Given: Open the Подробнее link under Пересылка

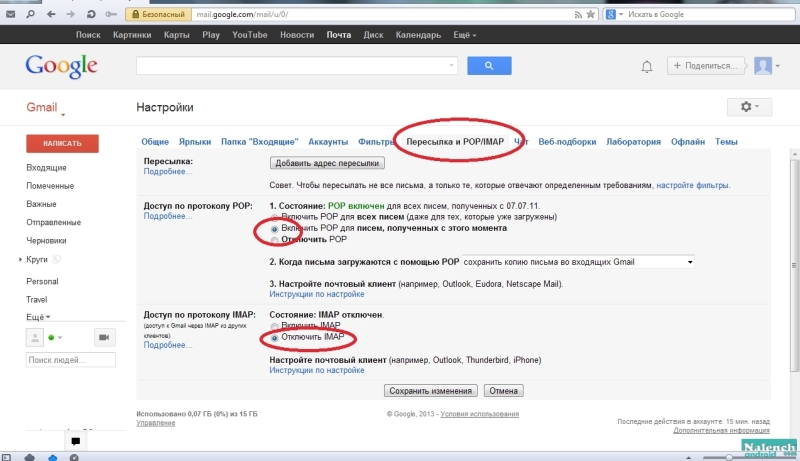Looking at the screenshot, I should (168, 171).
